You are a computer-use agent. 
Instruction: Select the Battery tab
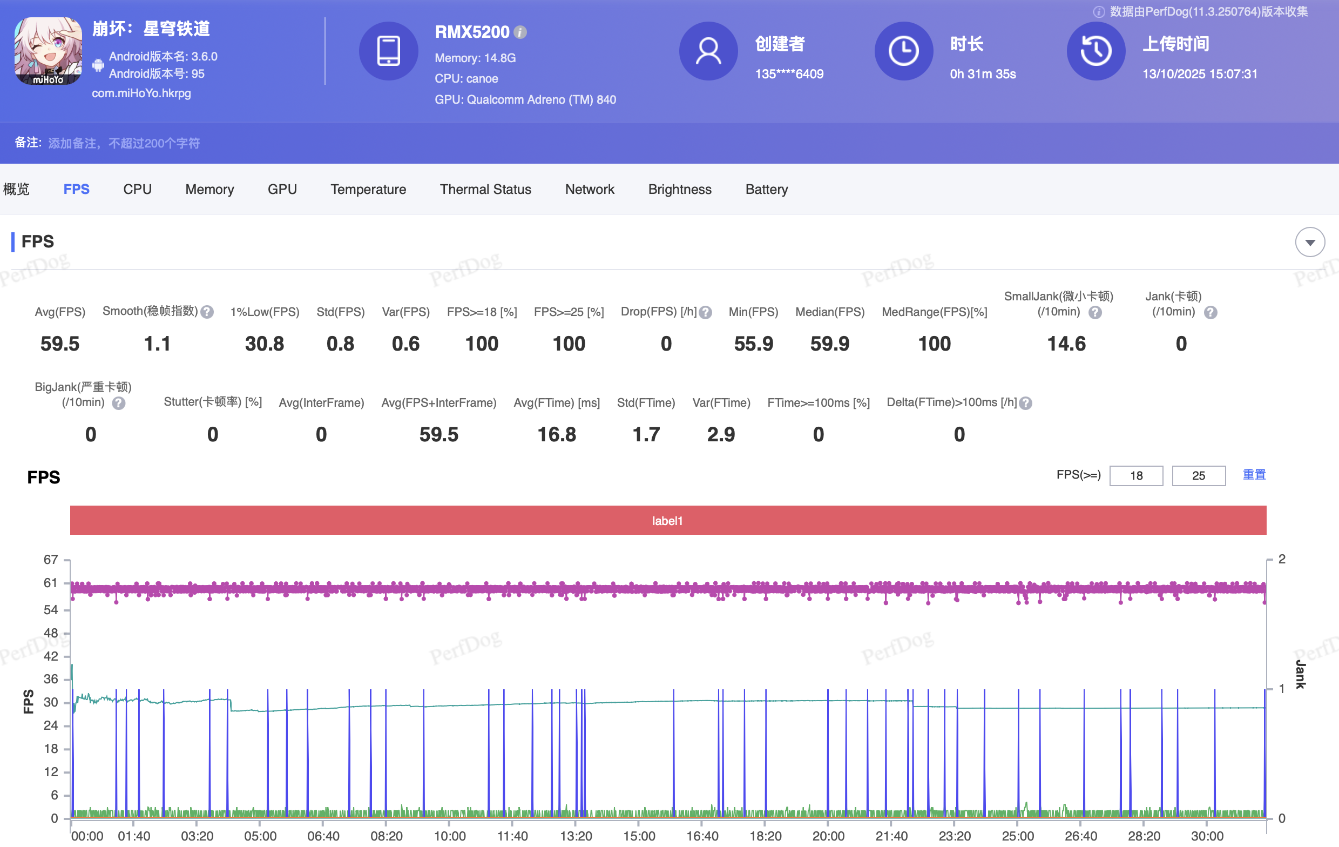tap(766, 189)
